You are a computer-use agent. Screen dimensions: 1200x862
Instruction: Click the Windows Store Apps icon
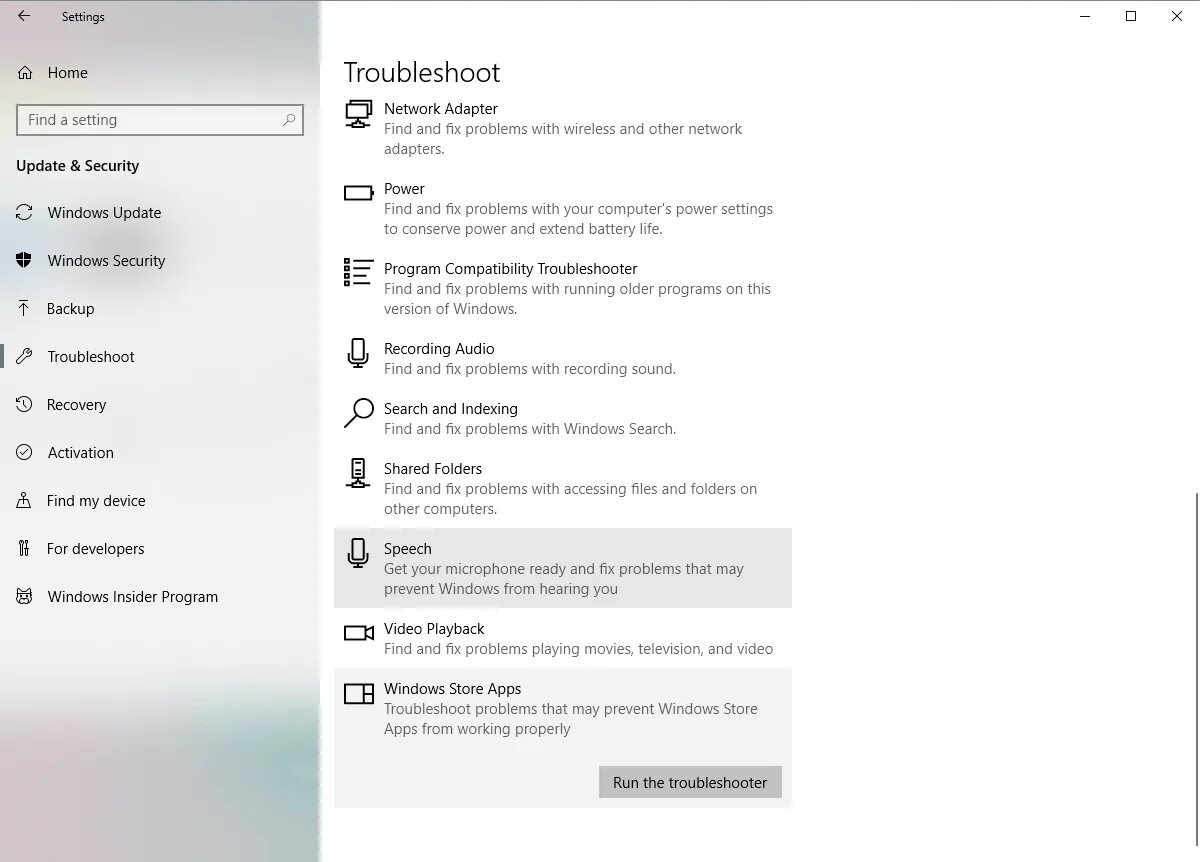pyautogui.click(x=358, y=694)
